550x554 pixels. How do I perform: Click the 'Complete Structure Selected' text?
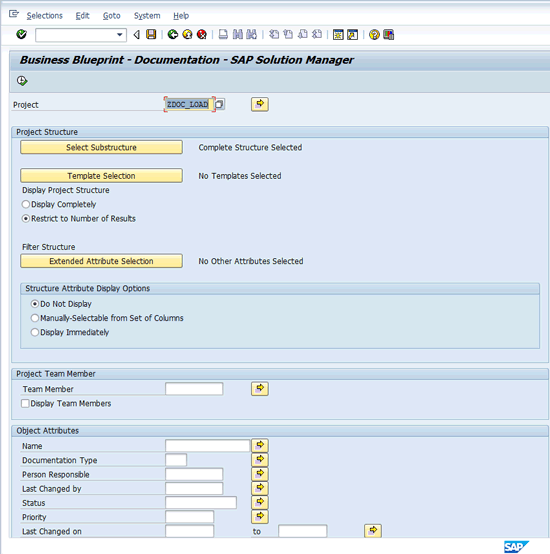pos(250,147)
